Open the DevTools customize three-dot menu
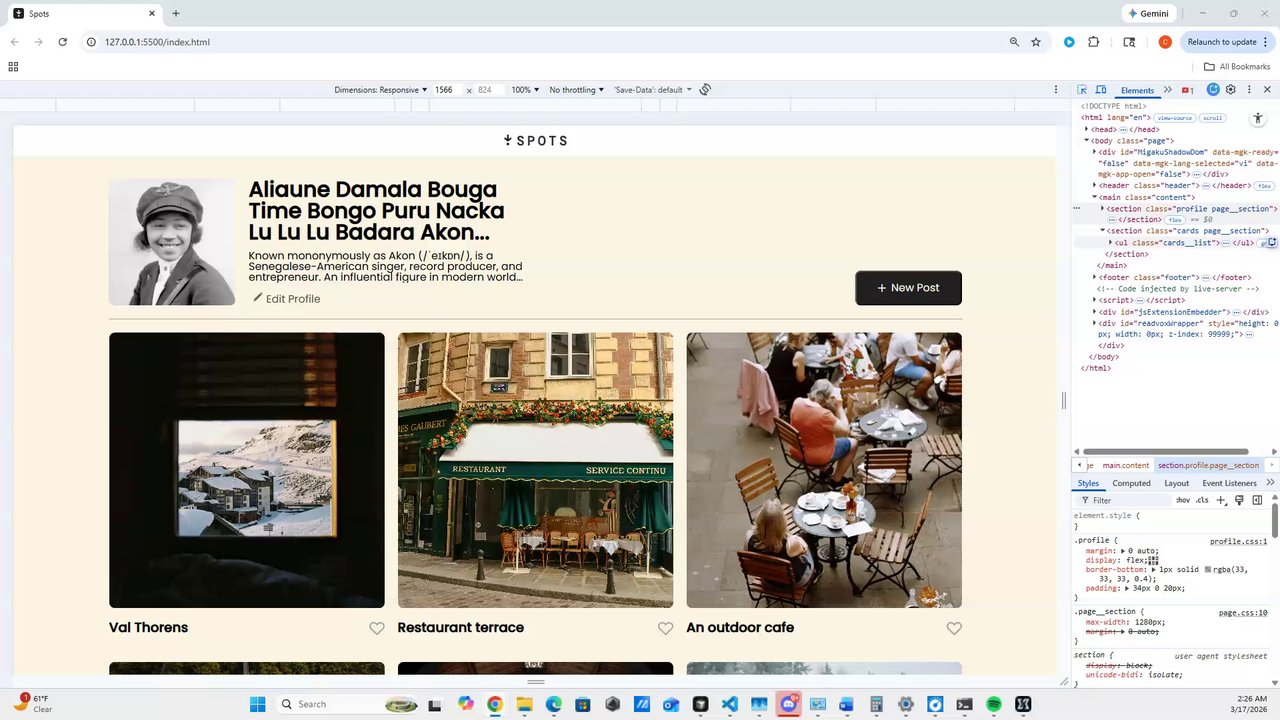Viewport: 1280px width, 720px height. 1249,90
